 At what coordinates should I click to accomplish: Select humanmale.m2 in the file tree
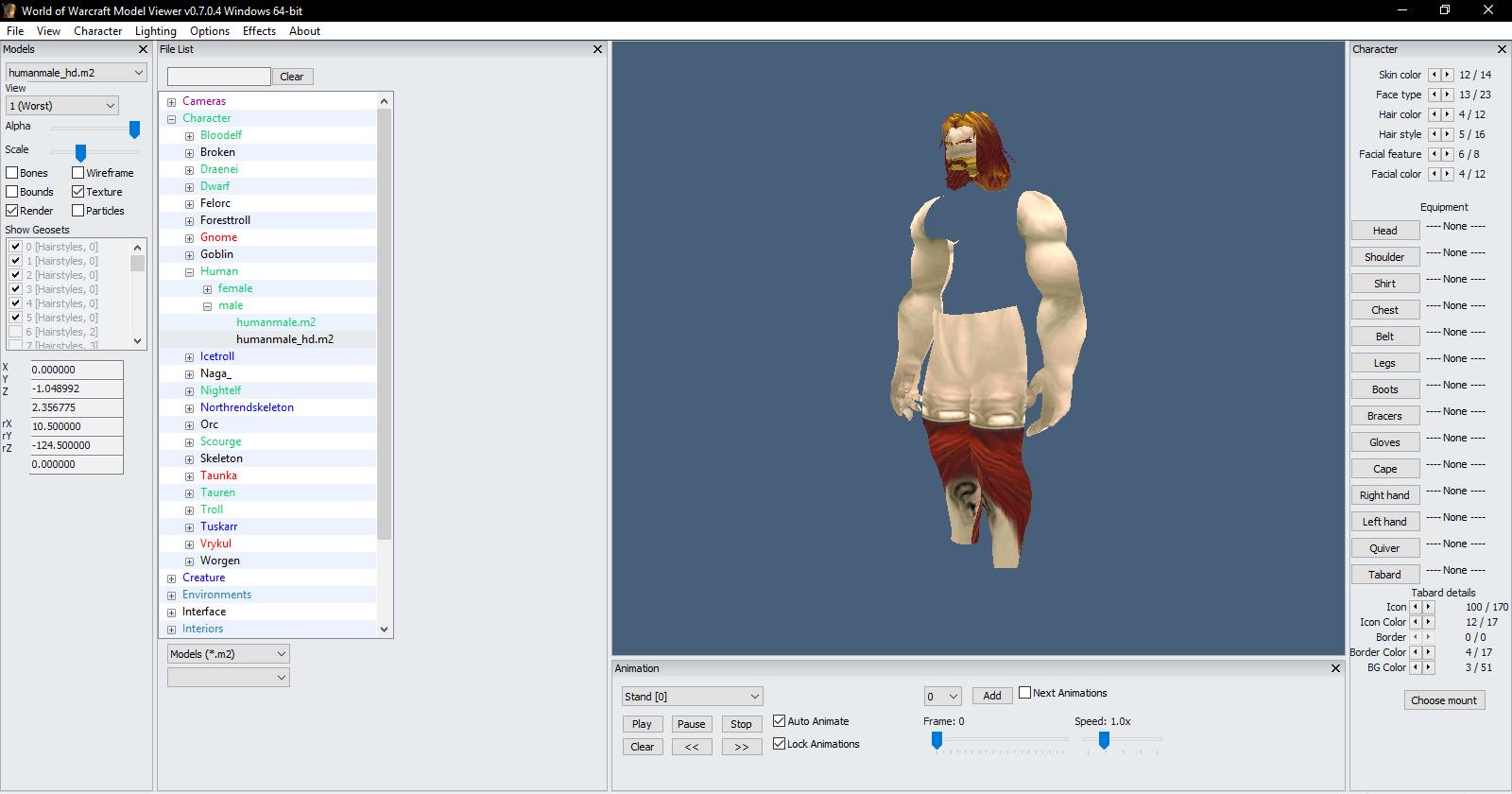(276, 322)
